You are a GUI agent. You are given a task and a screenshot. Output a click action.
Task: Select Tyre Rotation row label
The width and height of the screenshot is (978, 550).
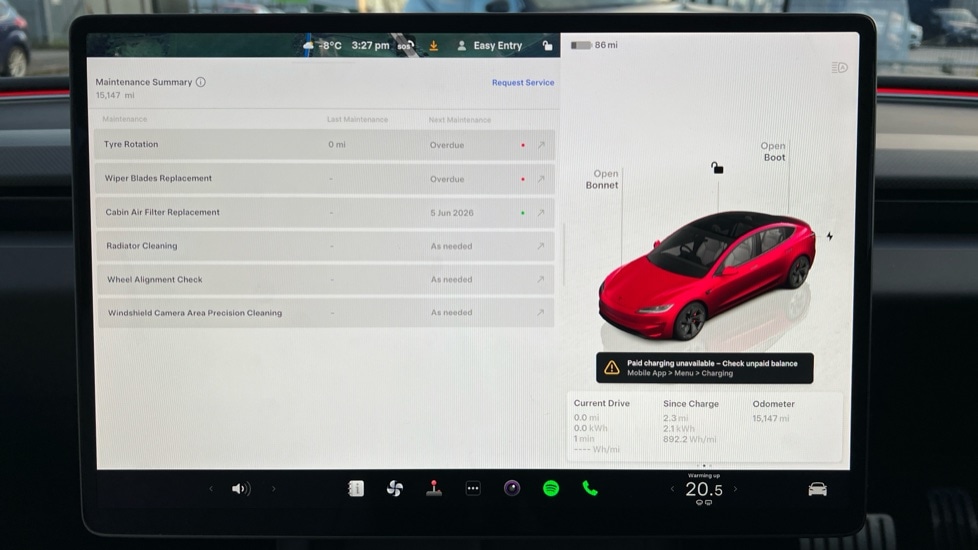pos(131,144)
